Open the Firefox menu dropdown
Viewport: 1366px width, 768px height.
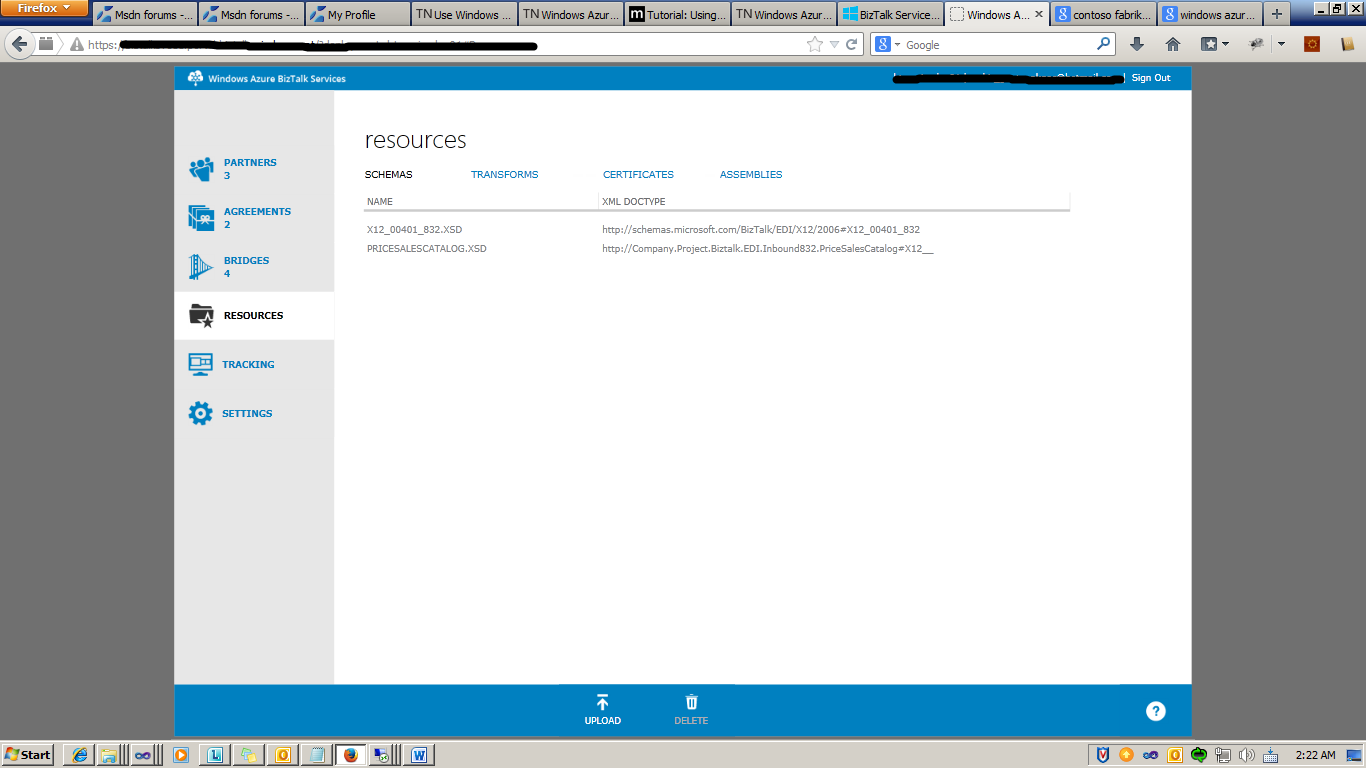[x=45, y=8]
